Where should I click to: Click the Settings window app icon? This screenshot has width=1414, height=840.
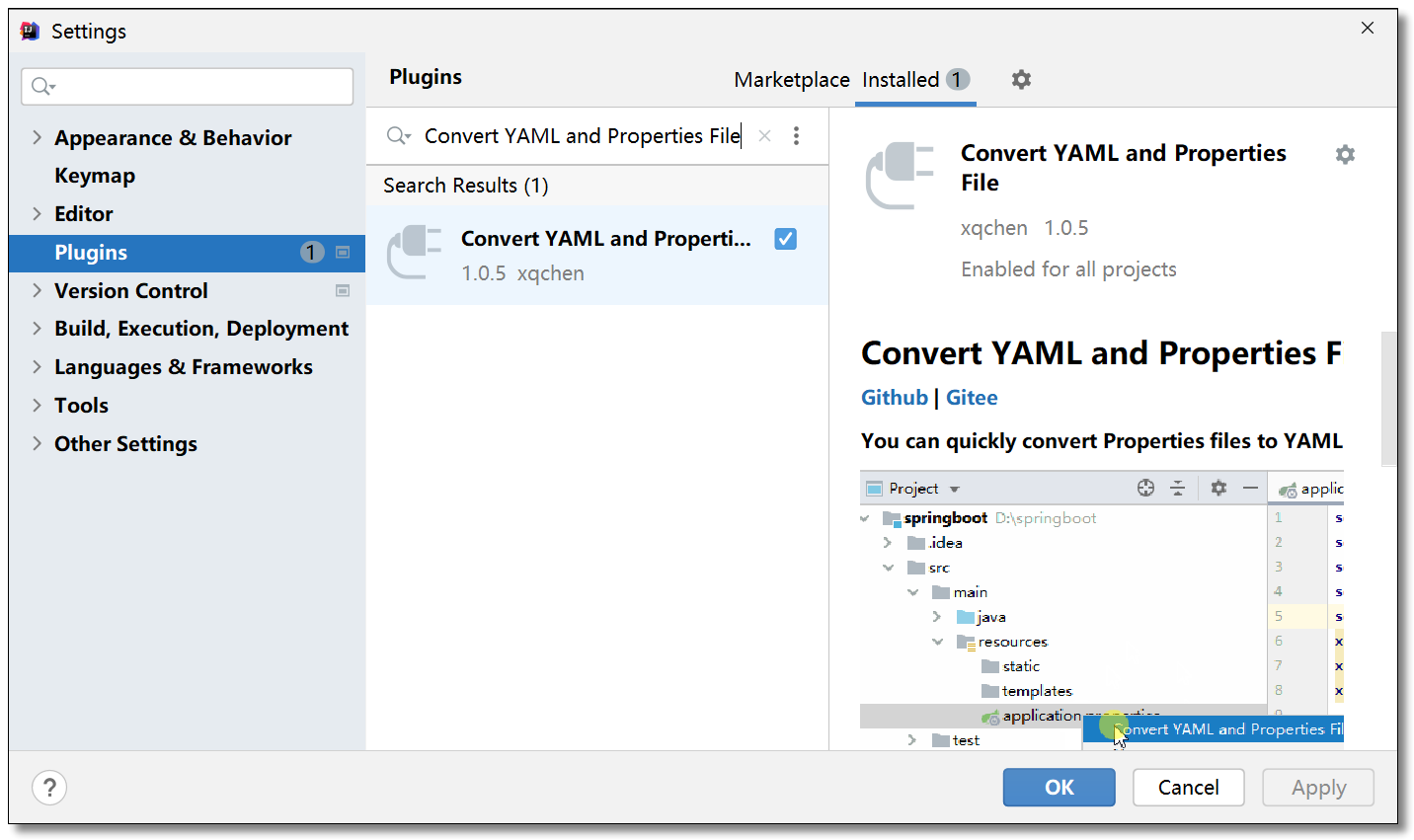click(31, 31)
